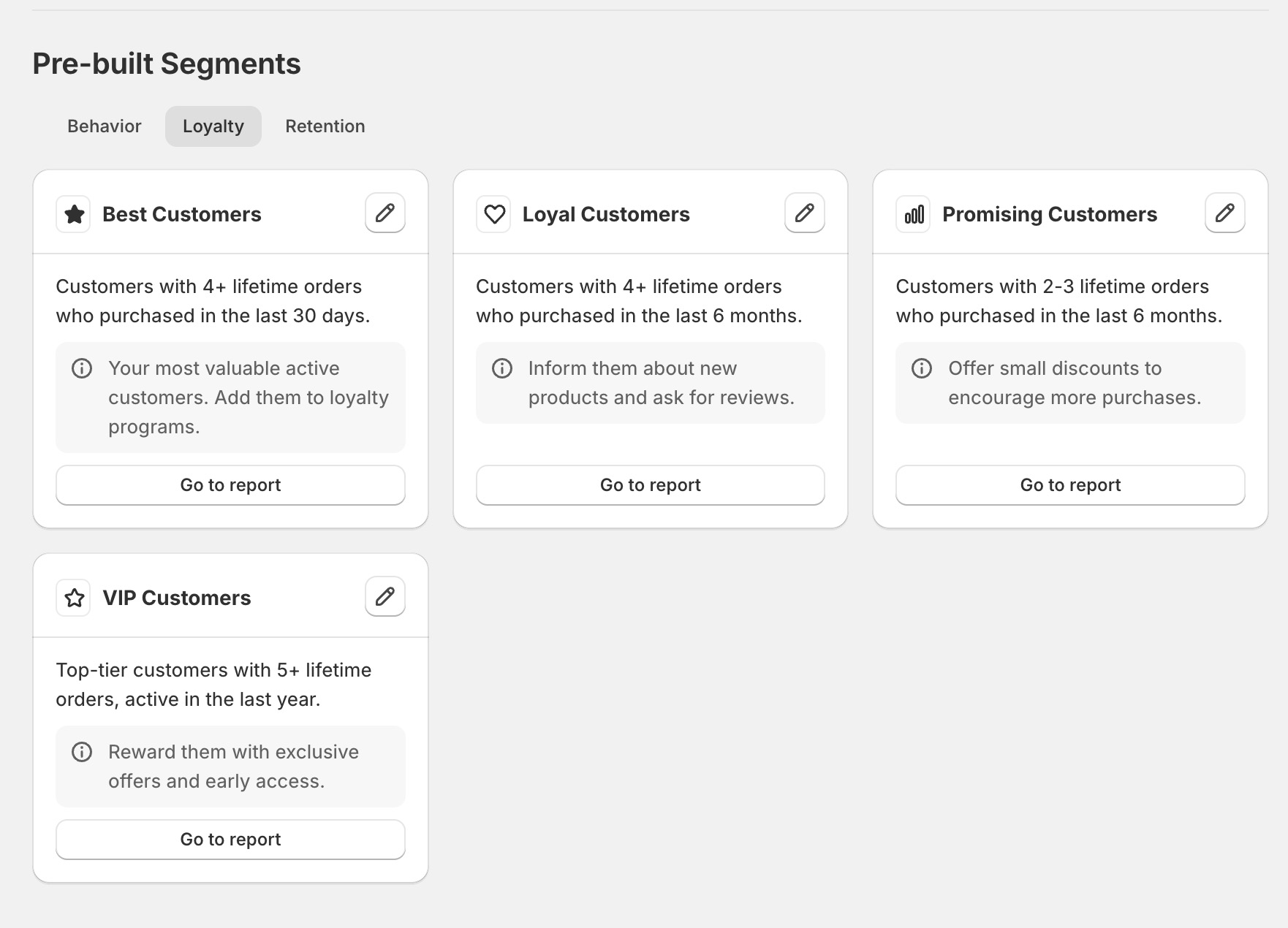
Task: Select the Loyalty tab
Action: point(213,126)
